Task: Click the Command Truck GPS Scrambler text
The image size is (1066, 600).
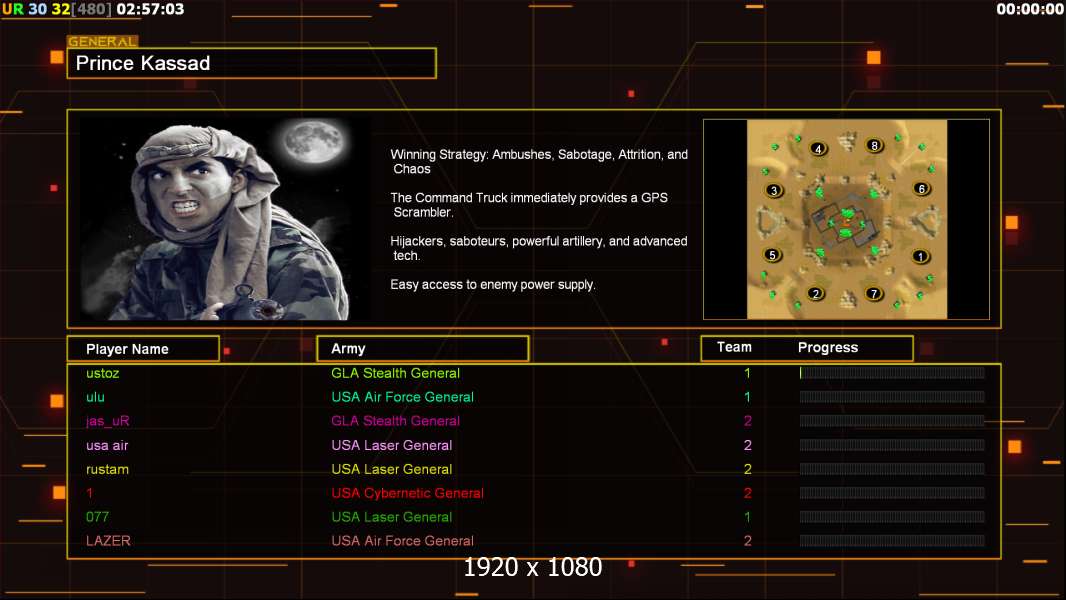Action: pos(529,205)
